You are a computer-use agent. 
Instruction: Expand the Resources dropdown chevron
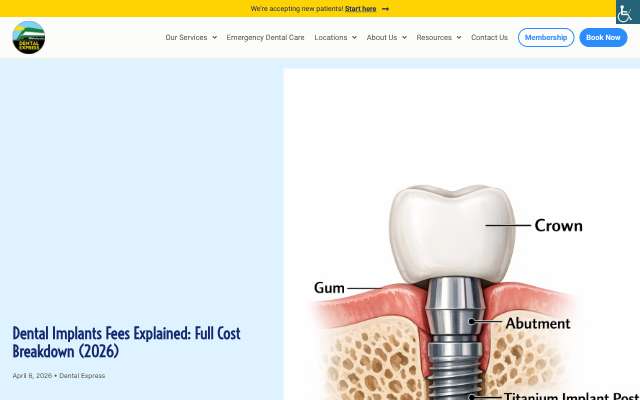459,38
